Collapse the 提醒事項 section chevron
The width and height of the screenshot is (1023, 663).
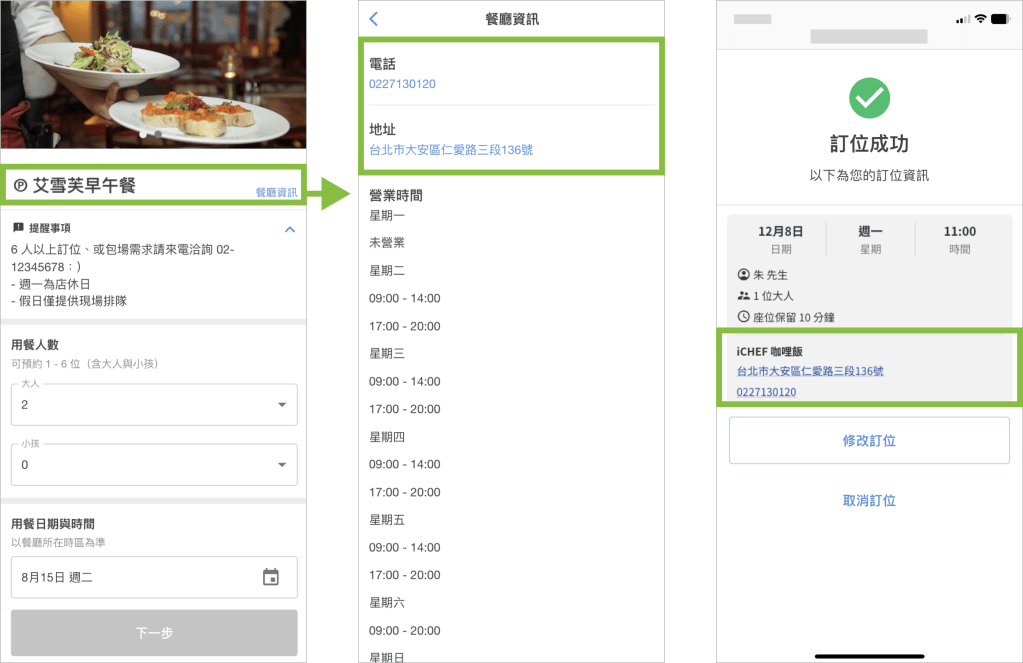290,229
